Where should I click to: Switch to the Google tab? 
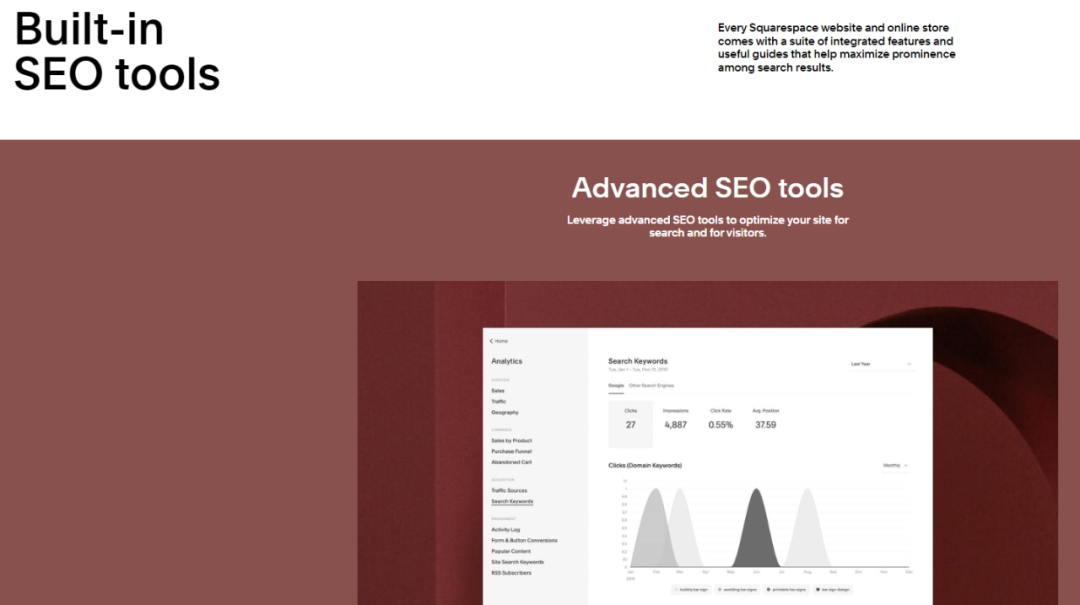click(615, 385)
